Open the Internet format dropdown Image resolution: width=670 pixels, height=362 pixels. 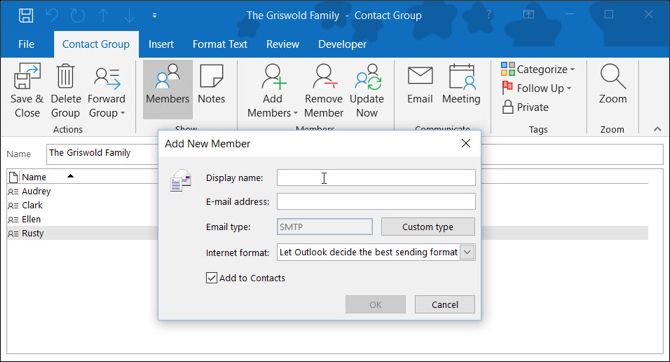point(467,252)
